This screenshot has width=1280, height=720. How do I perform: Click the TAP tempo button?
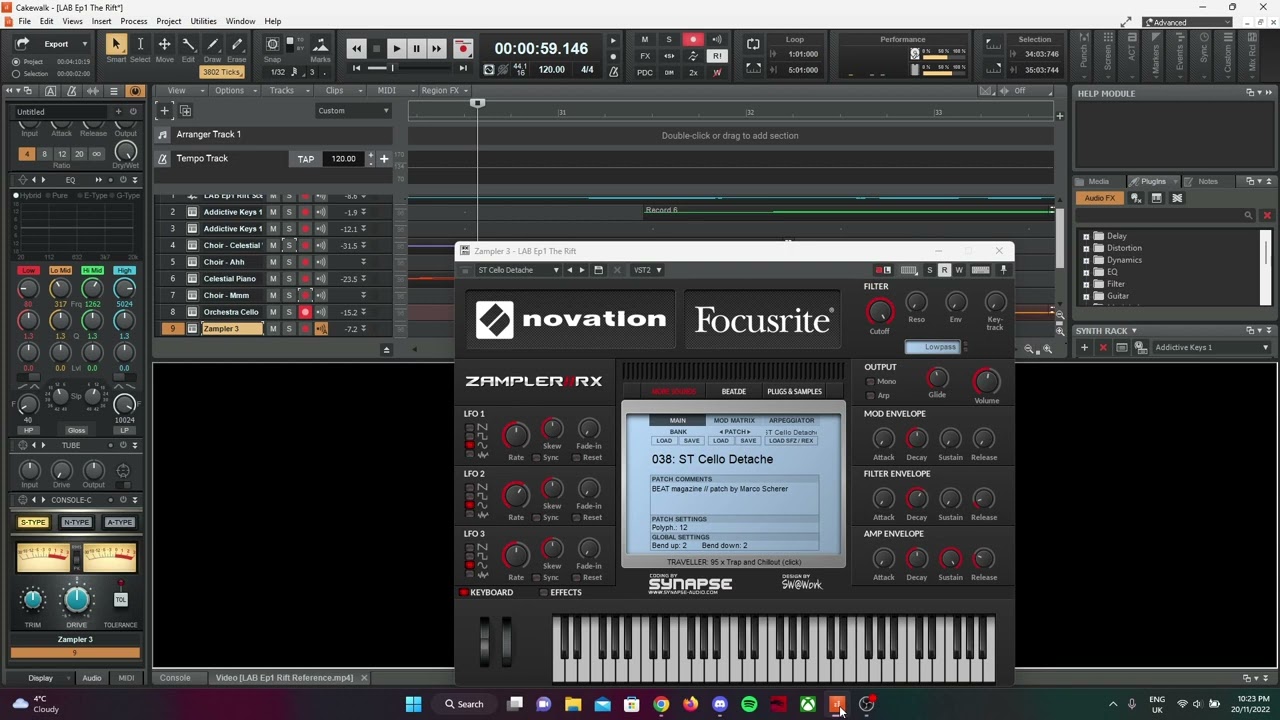click(305, 159)
